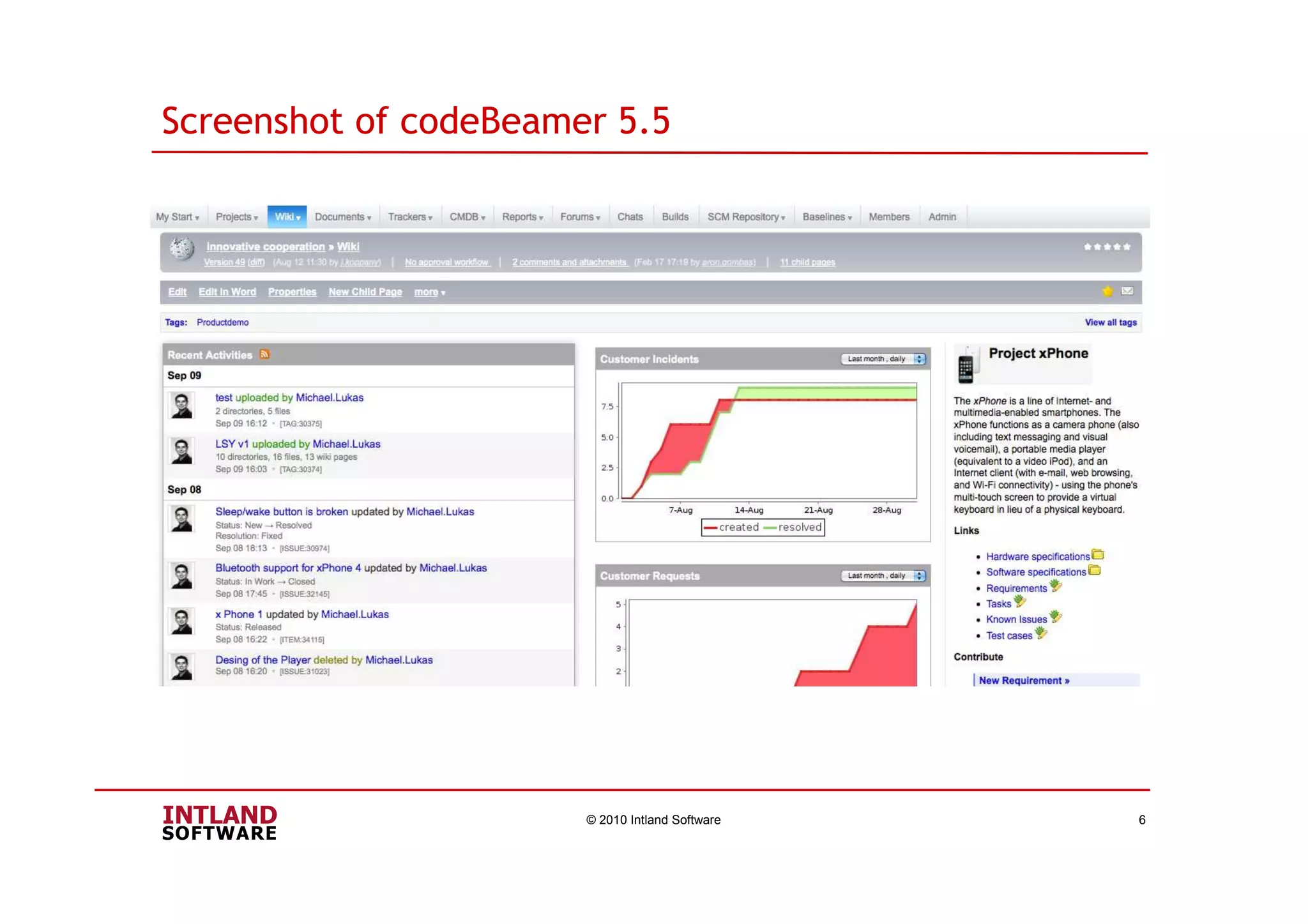Click 'New Requirement »'

pos(1024,681)
